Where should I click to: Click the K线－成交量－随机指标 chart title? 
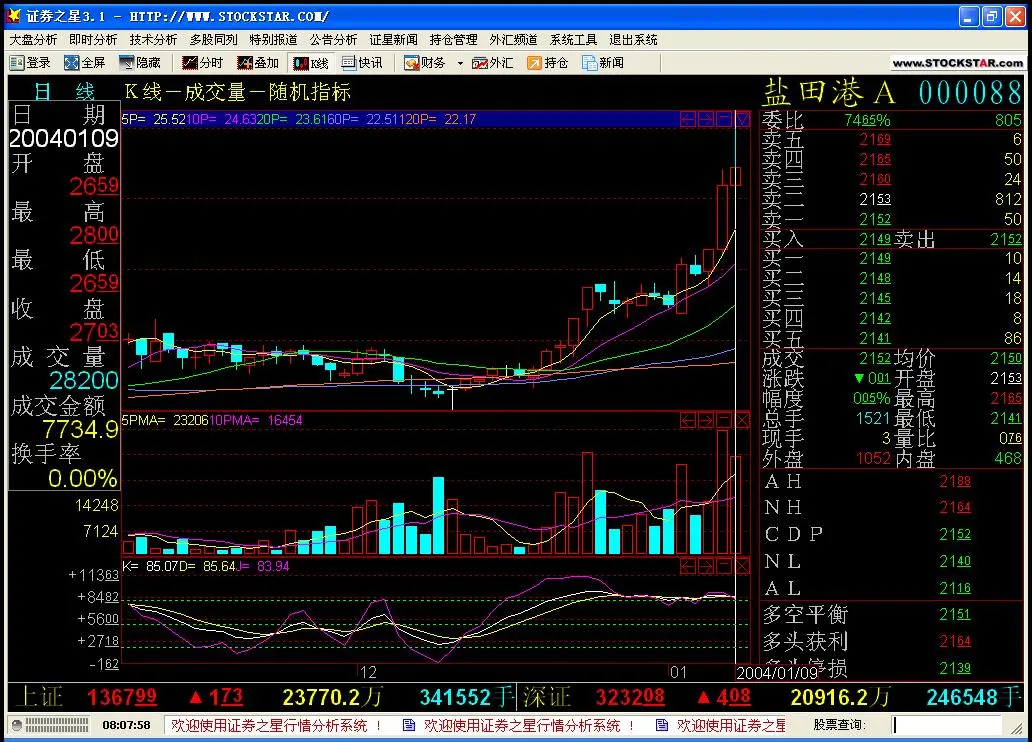238,92
